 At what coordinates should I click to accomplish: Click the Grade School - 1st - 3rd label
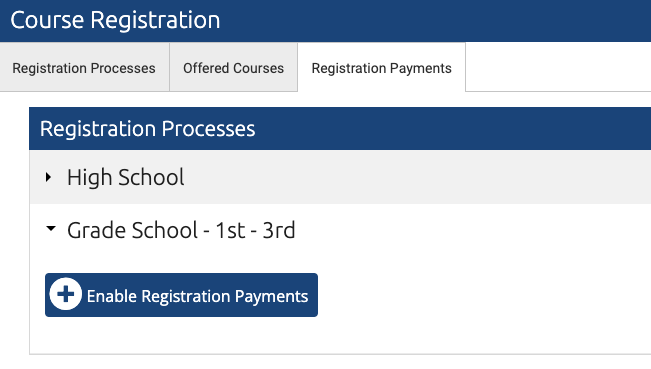[x=181, y=230]
